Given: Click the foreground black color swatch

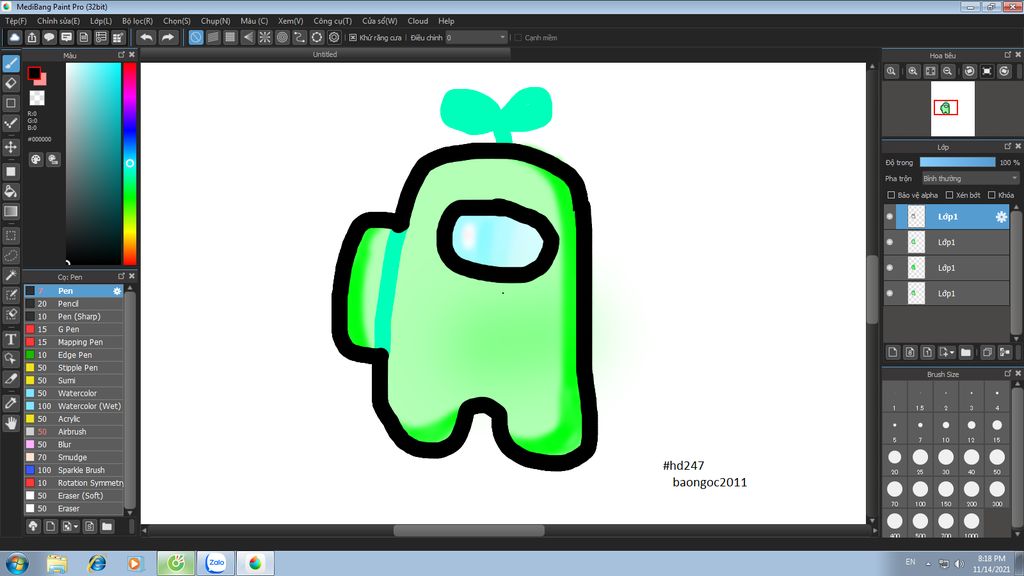Looking at the screenshot, I should (34, 74).
